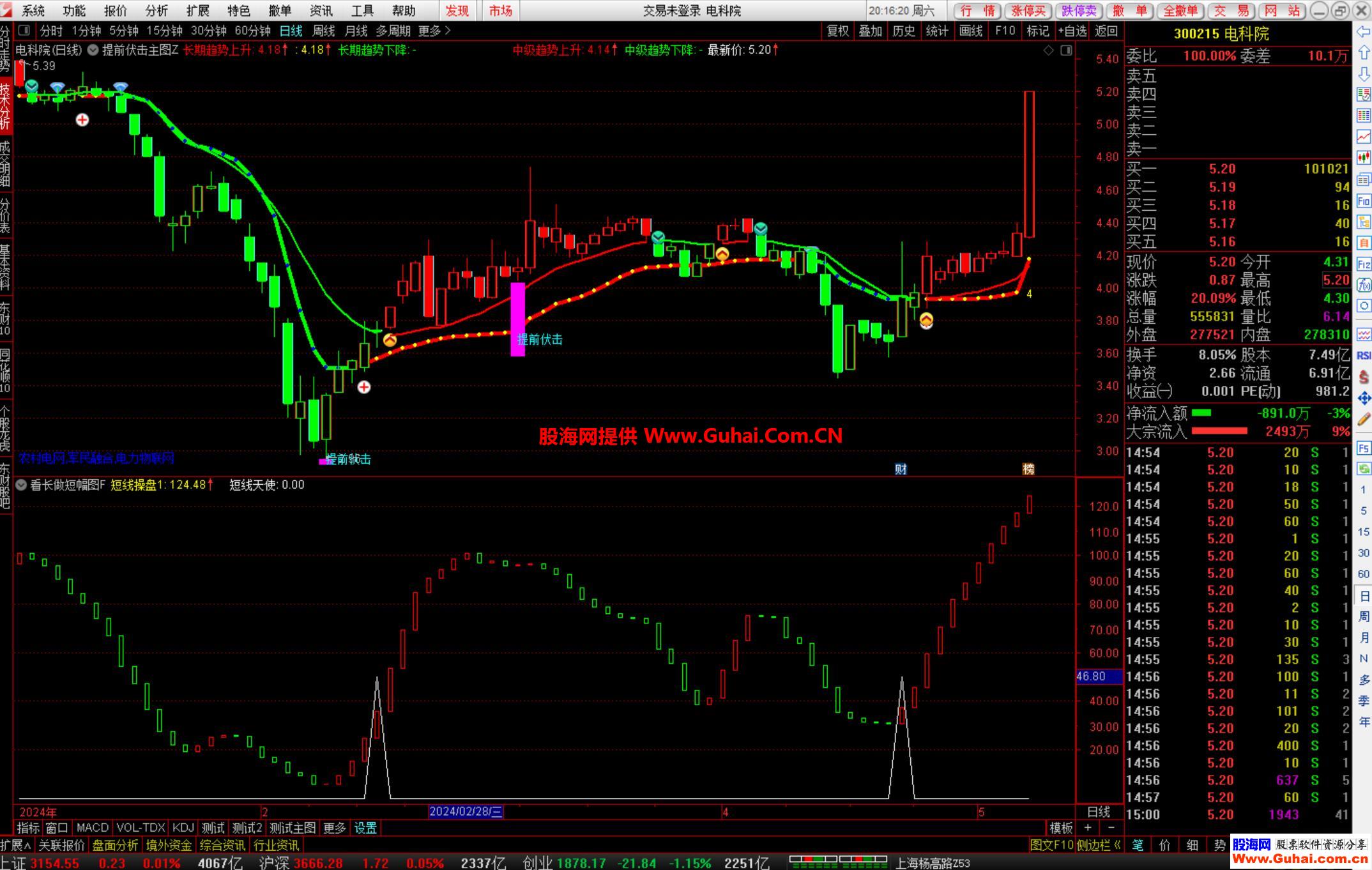This screenshot has width=1372, height=870.
Task: Open the f(x) formula icon
Action: 1363,285
